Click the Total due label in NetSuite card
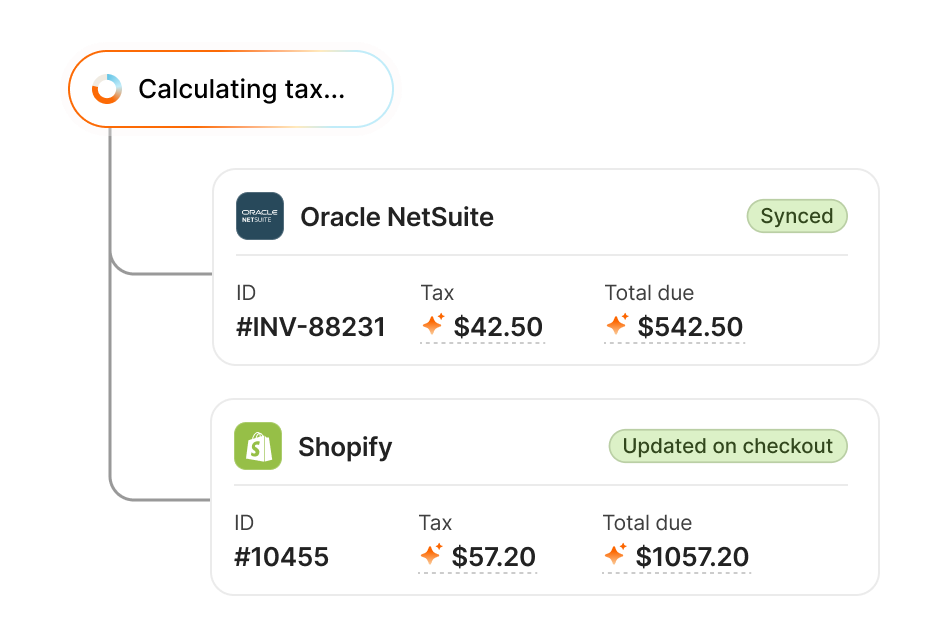This screenshot has height=628, width=940. [649, 293]
